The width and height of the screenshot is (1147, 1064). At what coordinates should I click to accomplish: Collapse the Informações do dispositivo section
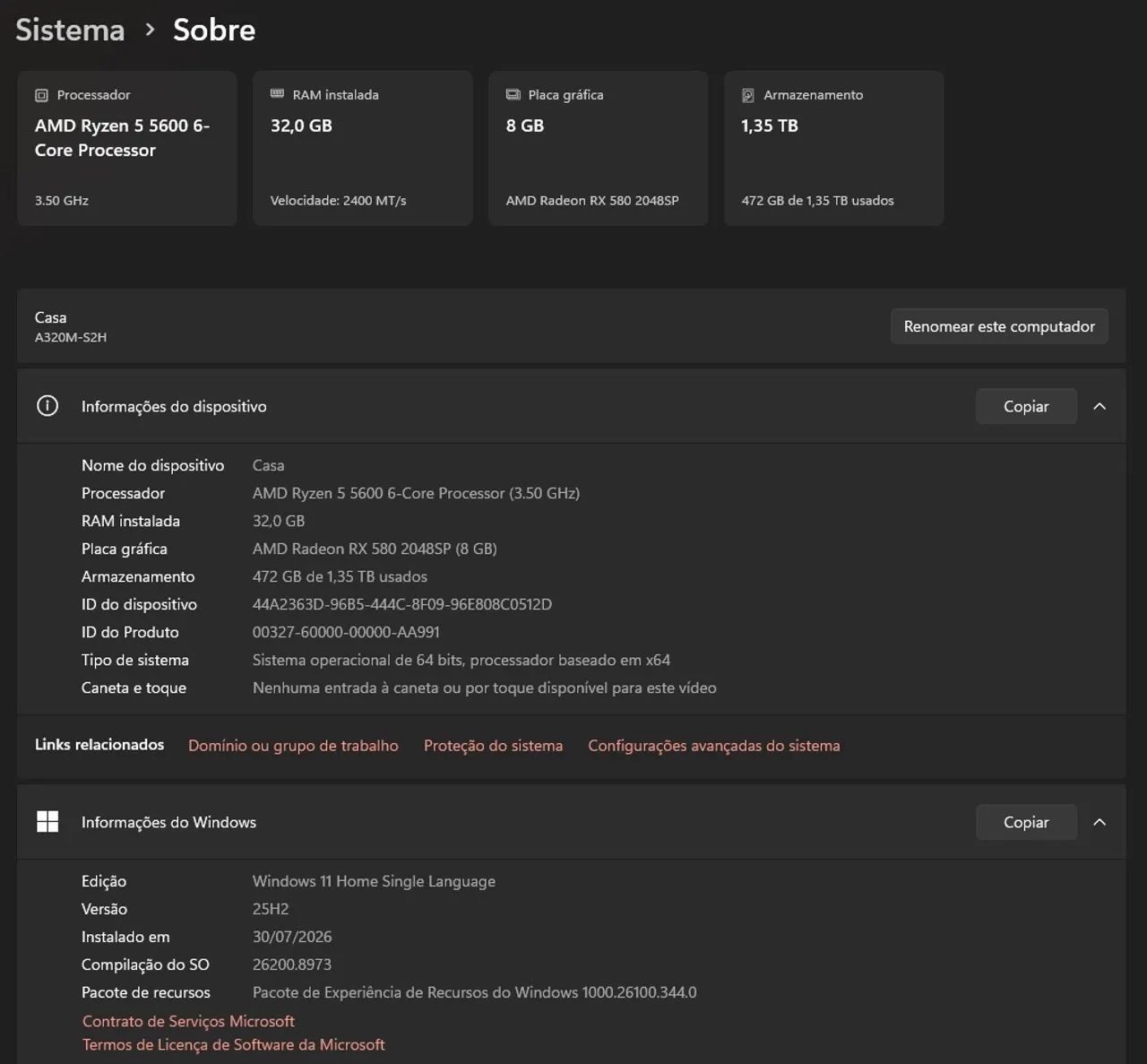click(x=1100, y=406)
